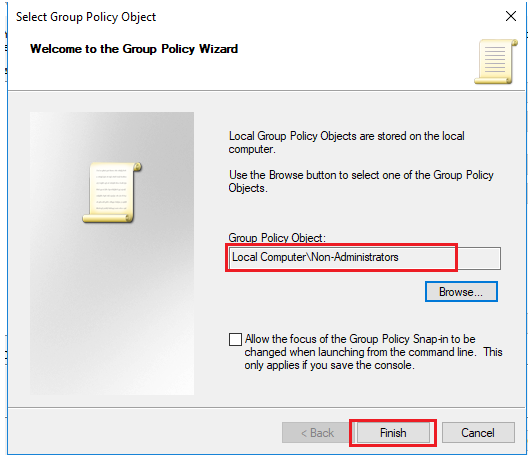
Task: Enable the allow focus change checkbox
Action: (235, 339)
